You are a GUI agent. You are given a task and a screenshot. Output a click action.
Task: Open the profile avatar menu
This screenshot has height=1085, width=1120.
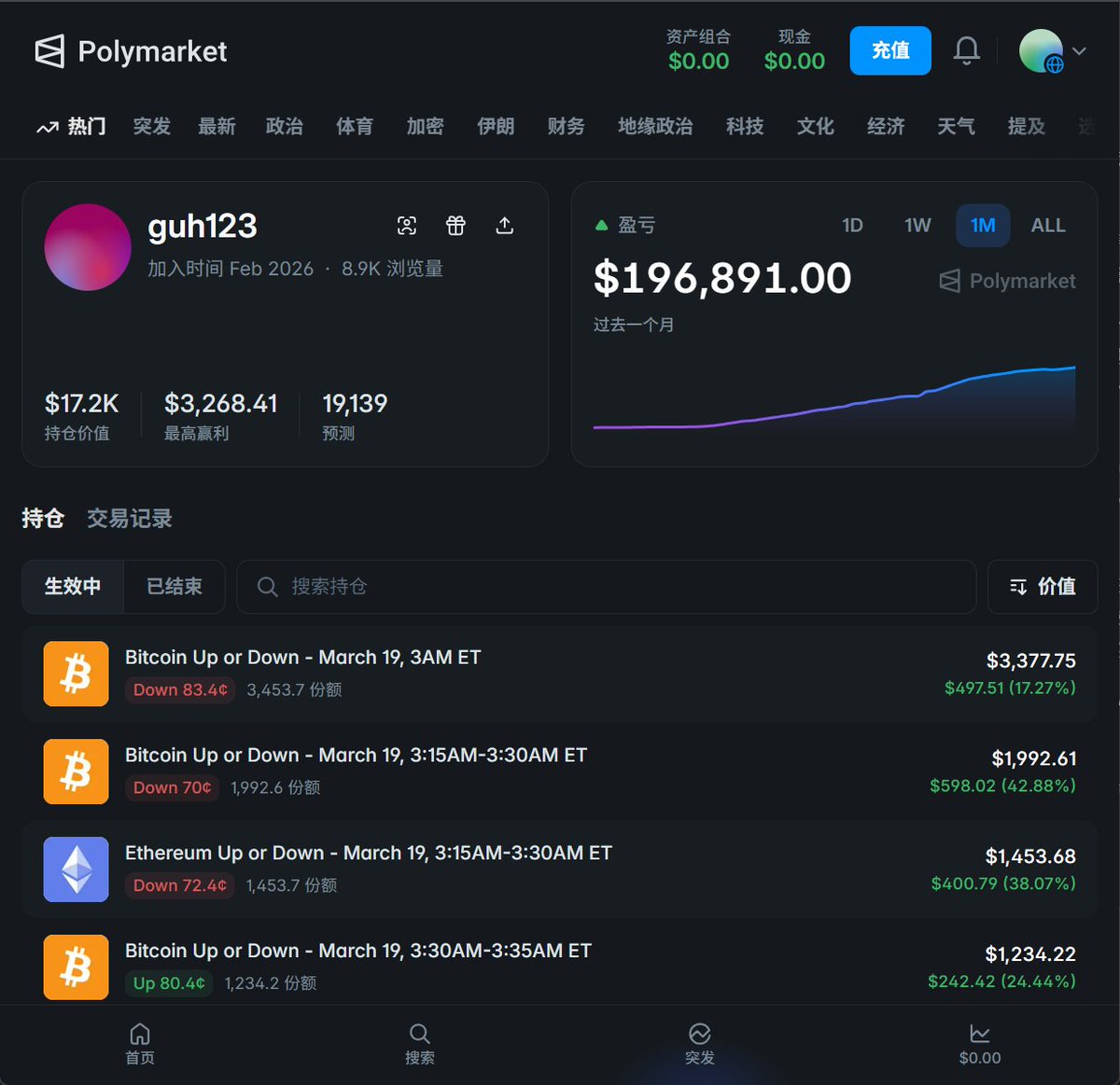[x=1041, y=50]
